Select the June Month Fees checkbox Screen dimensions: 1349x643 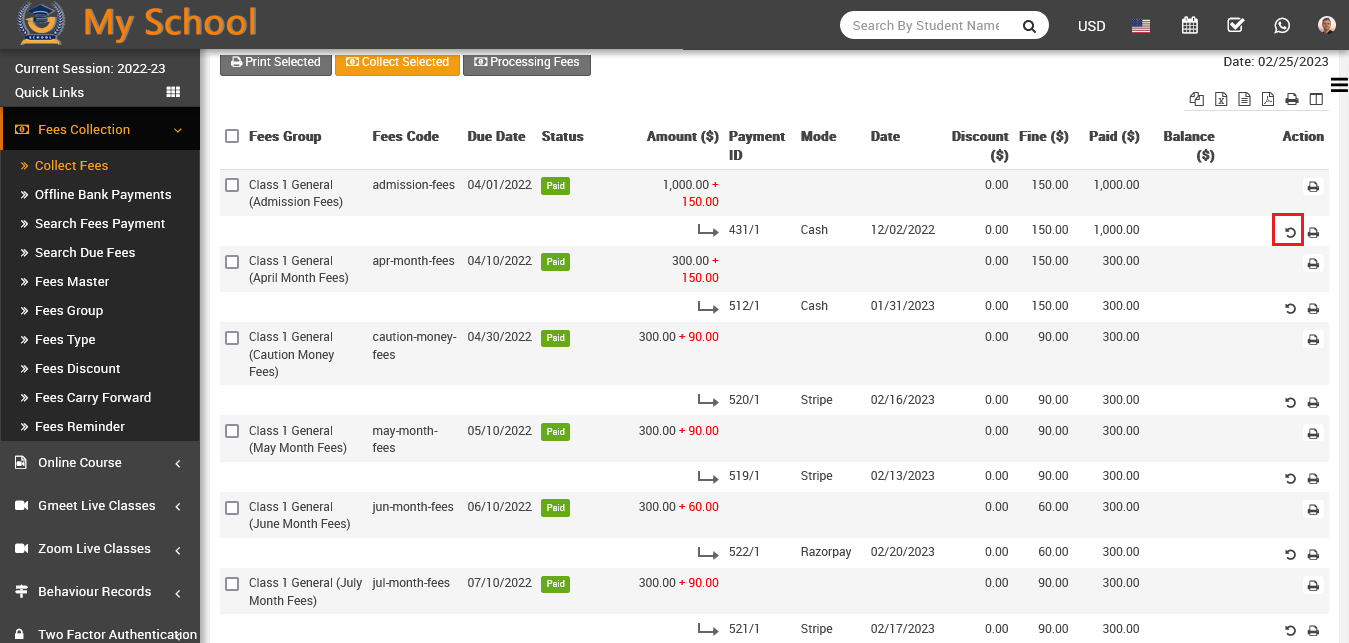click(232, 507)
